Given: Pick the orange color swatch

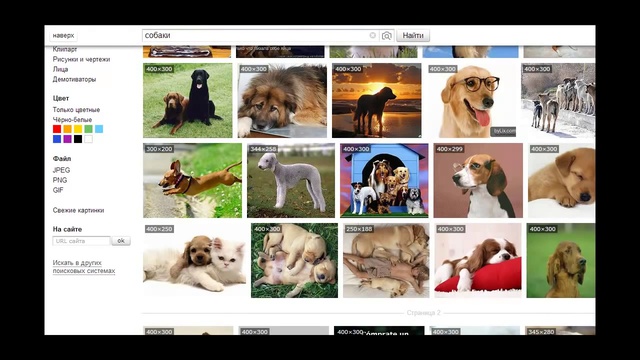Looking at the screenshot, I should coord(68,129).
